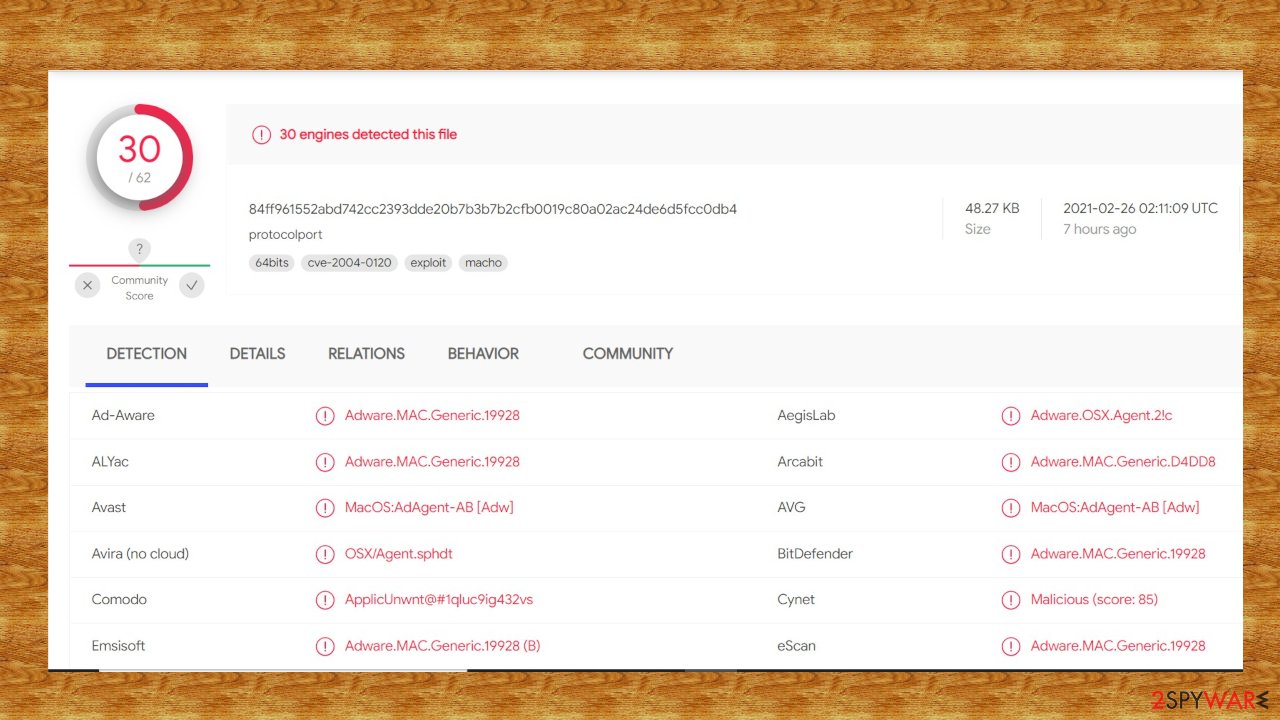Click the 30/62 detection score gauge
The width and height of the screenshot is (1280, 720).
[x=139, y=158]
